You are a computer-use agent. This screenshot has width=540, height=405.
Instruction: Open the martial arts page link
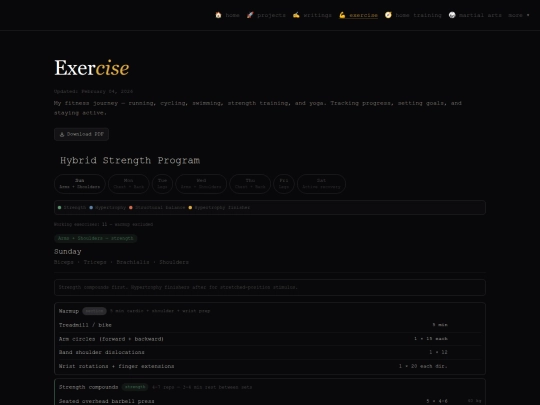point(475,15)
